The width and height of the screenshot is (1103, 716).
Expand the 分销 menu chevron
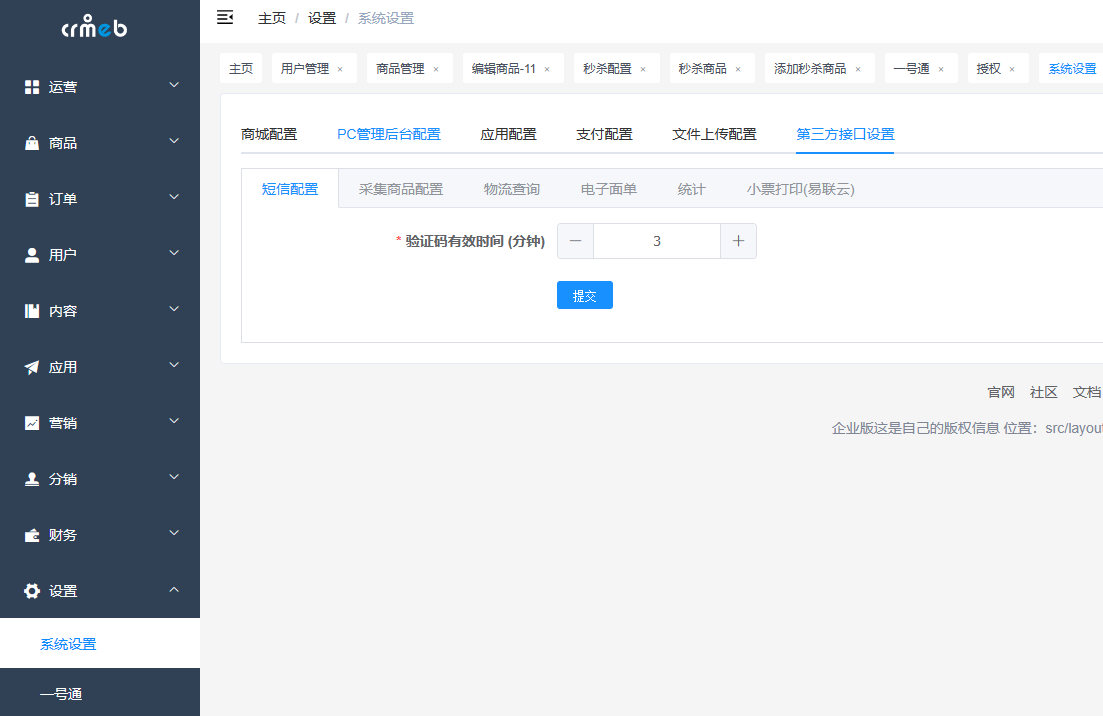coord(174,478)
